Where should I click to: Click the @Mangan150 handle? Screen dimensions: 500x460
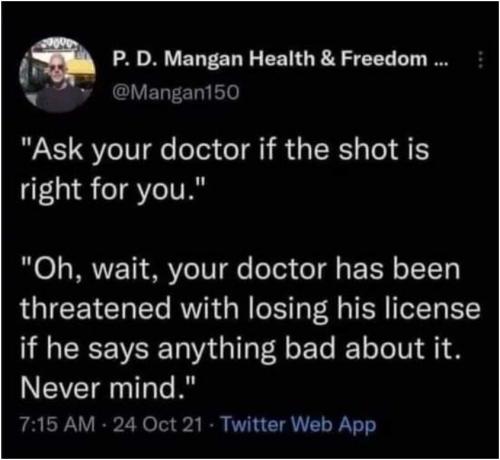point(176,92)
